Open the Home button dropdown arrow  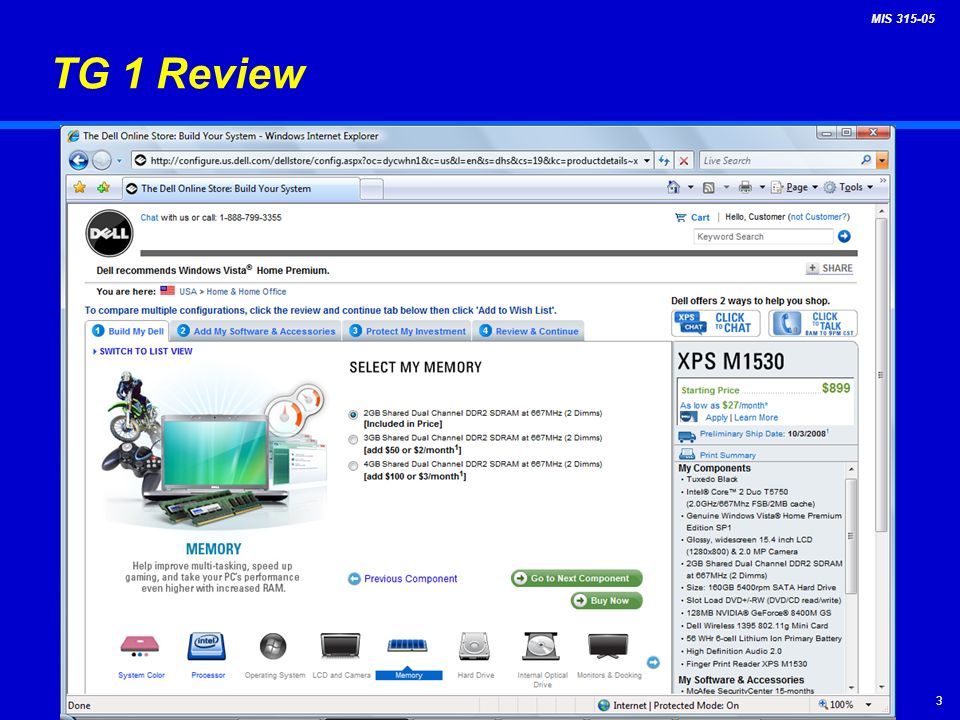[691, 187]
